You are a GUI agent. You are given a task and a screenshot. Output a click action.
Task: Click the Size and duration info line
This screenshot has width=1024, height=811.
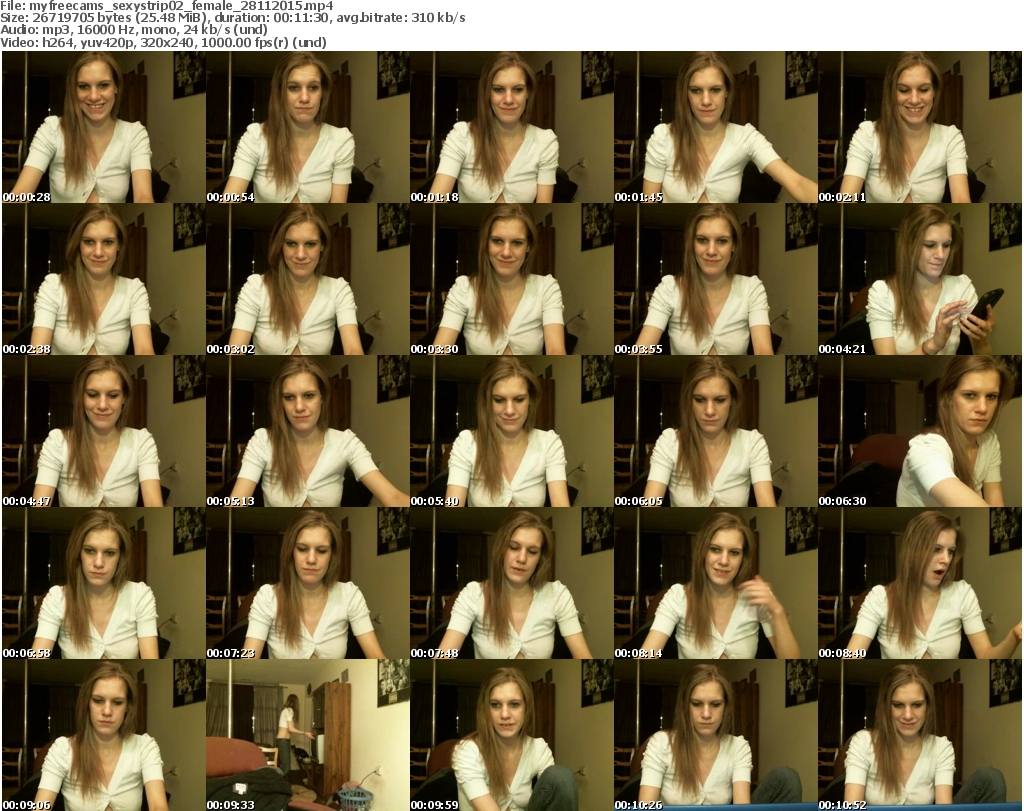pyautogui.click(x=232, y=18)
